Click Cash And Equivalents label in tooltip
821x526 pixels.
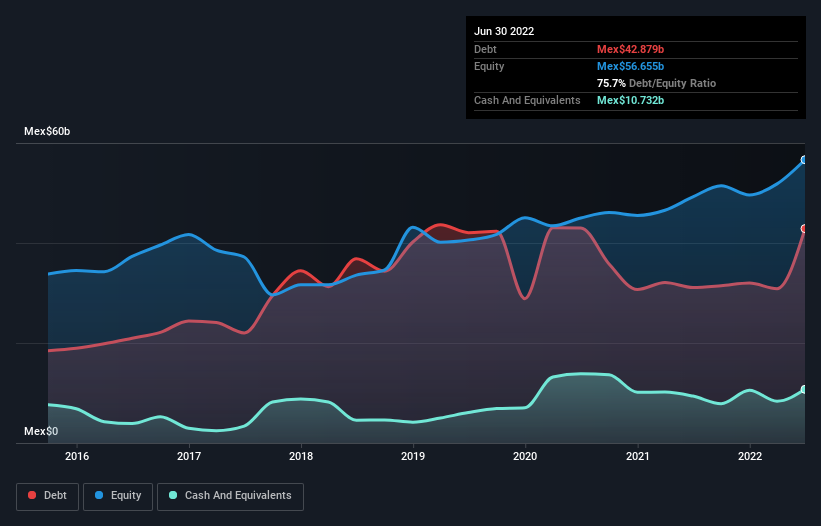[527, 100]
